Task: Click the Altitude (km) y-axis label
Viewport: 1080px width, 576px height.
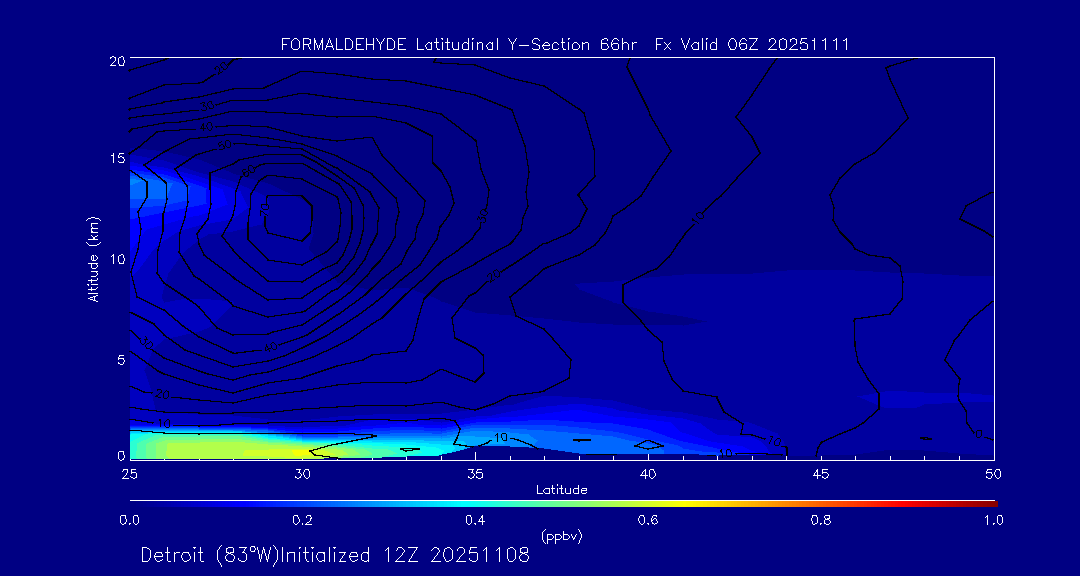Action: click(93, 258)
